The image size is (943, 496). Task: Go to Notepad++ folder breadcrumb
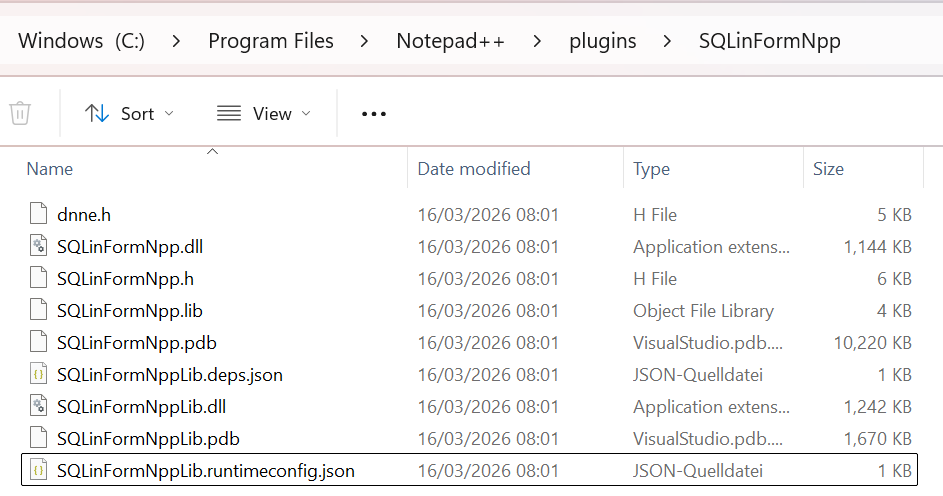point(450,41)
